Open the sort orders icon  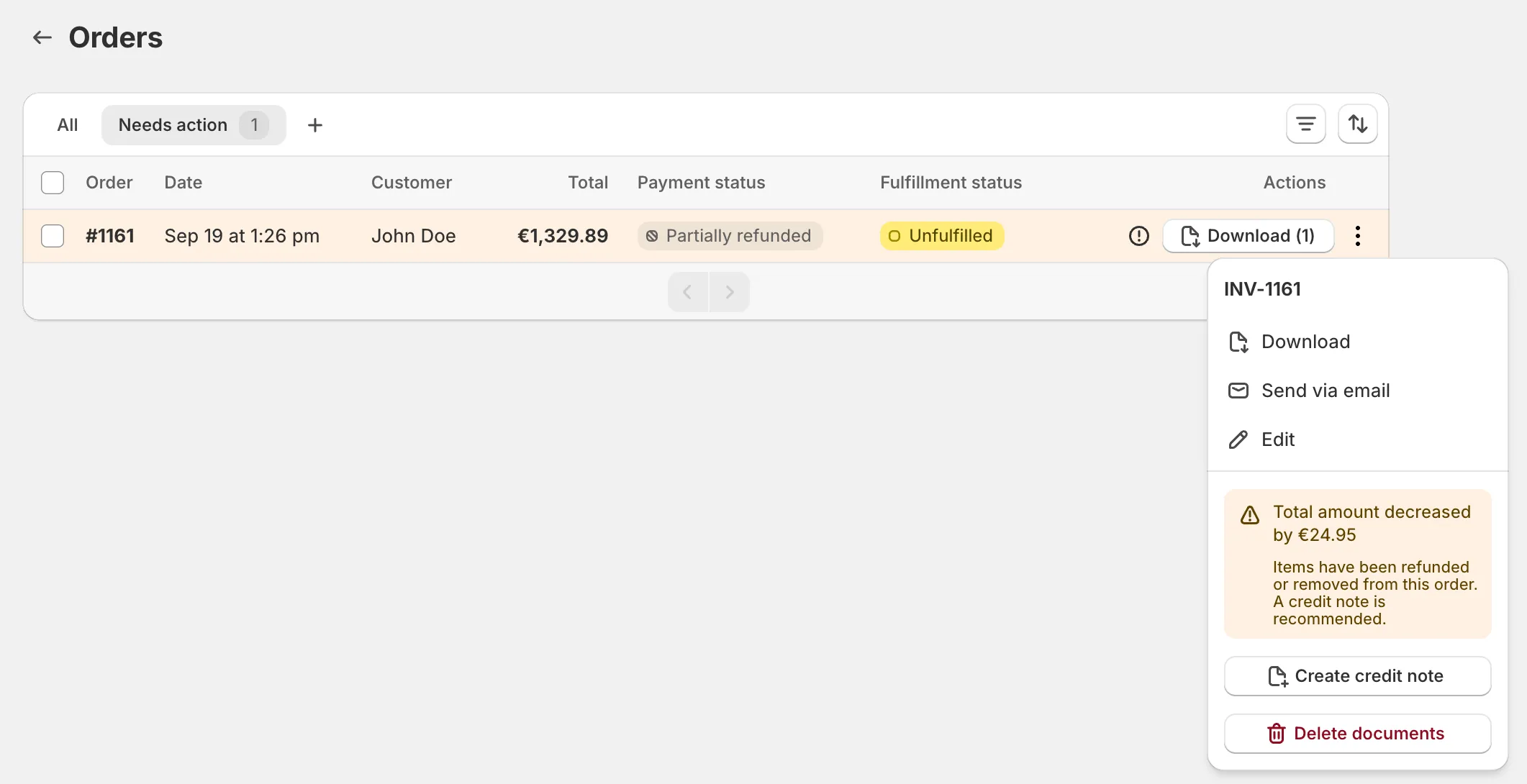coord(1357,124)
